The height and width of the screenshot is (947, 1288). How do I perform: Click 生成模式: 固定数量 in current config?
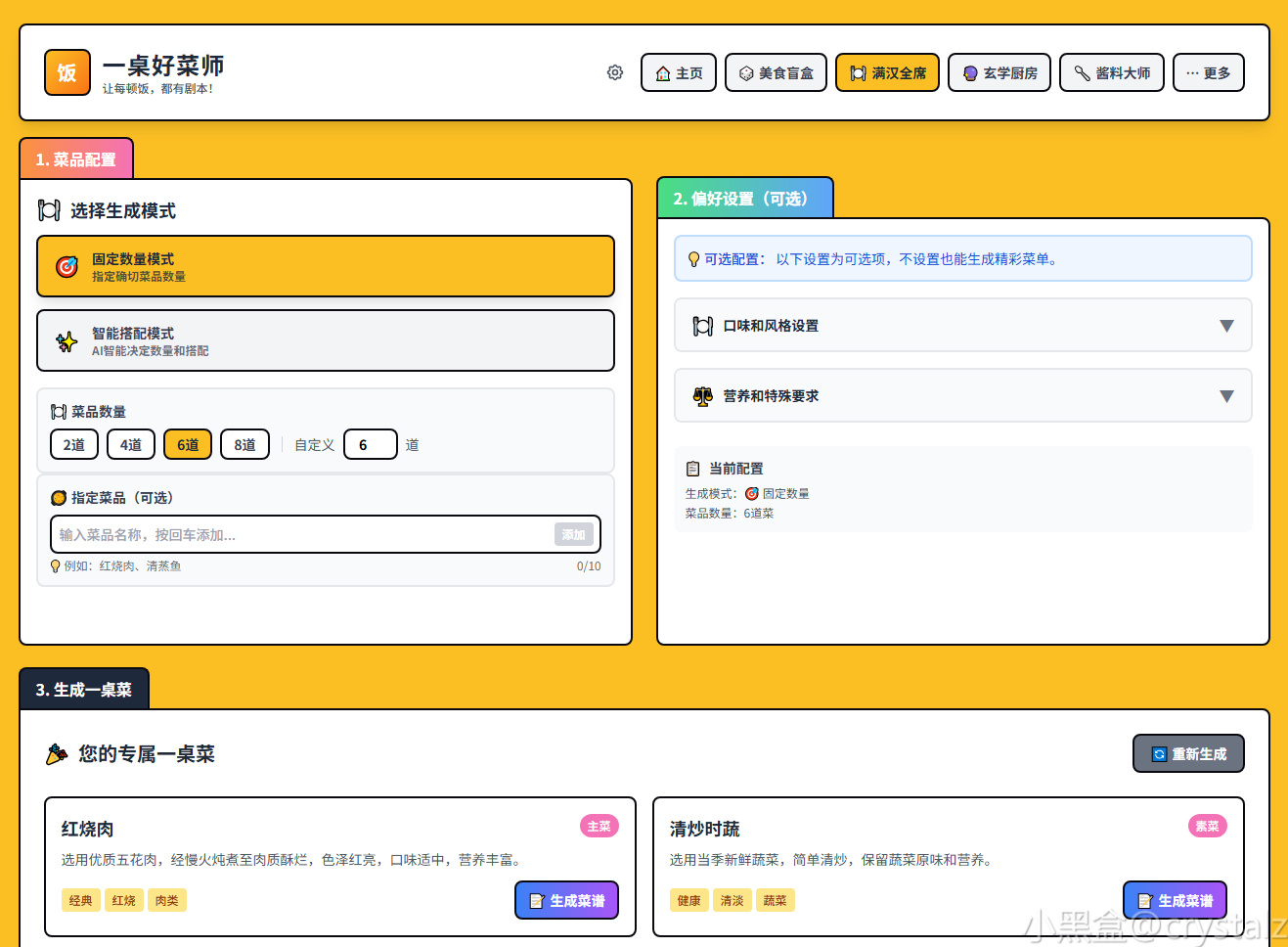click(x=747, y=494)
